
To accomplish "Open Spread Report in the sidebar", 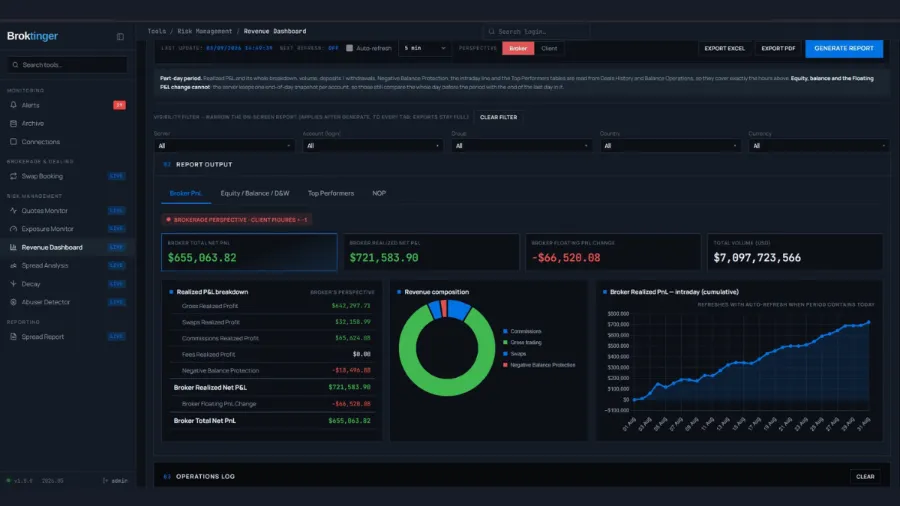I will pyautogui.click(x=67, y=337).
